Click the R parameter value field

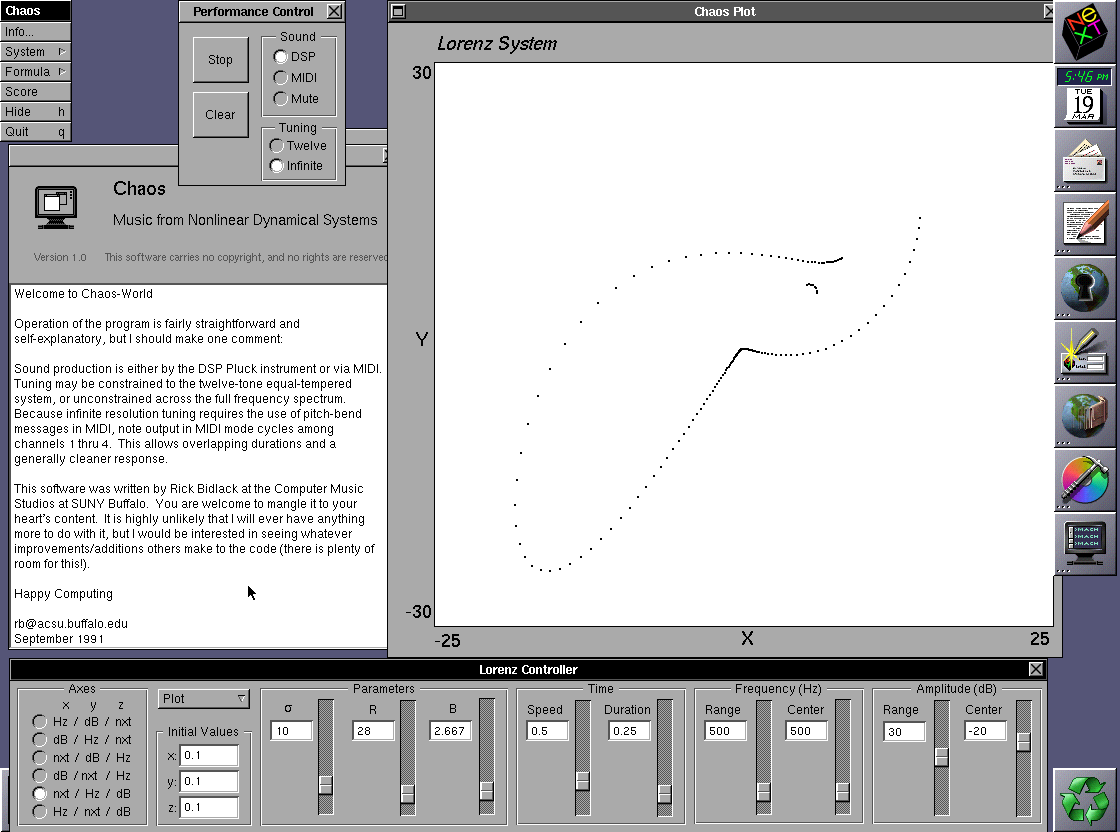pos(373,731)
